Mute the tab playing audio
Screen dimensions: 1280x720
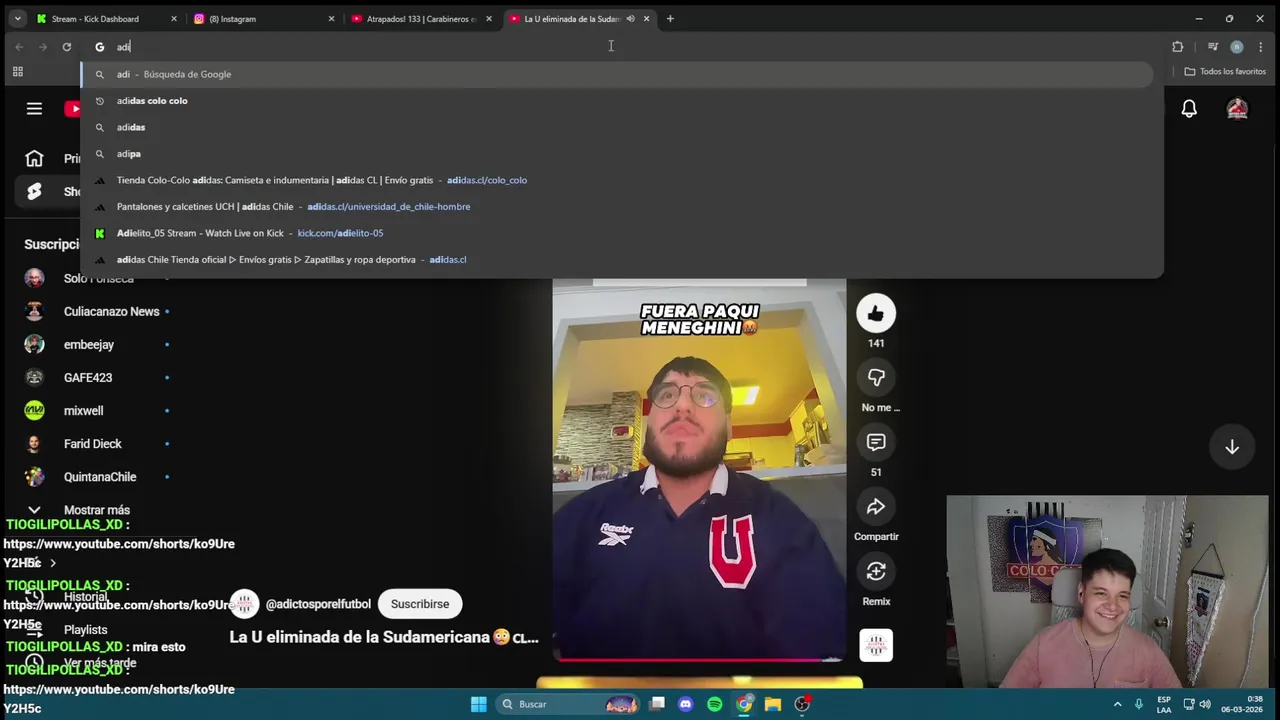coord(630,19)
